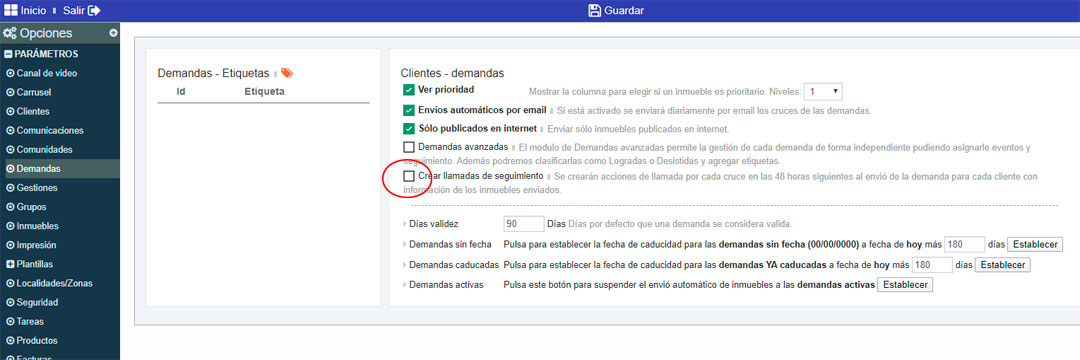
Task: Click the circle icon beside Seguridad
Action: (10, 302)
